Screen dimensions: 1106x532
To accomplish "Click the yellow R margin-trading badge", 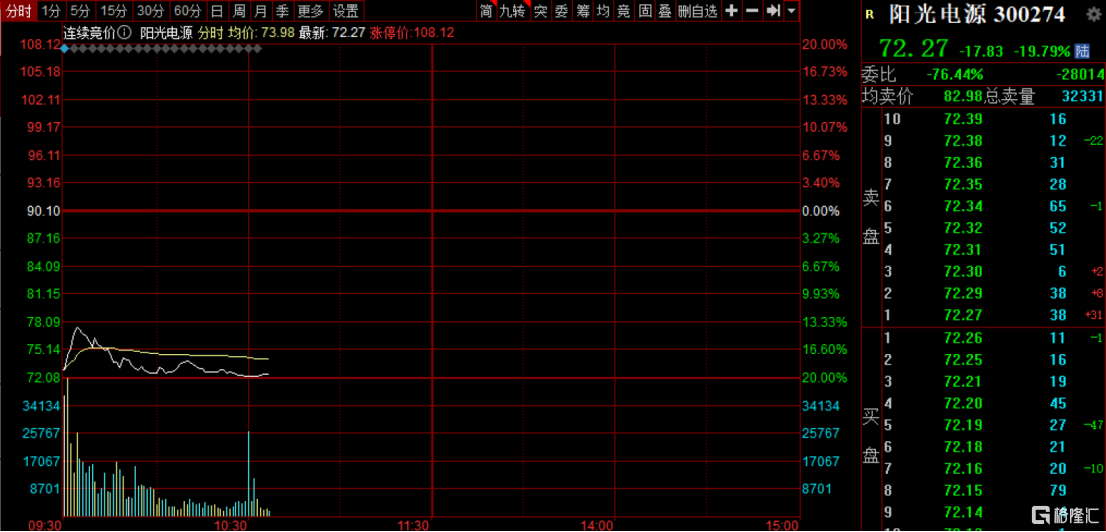I will coord(870,15).
